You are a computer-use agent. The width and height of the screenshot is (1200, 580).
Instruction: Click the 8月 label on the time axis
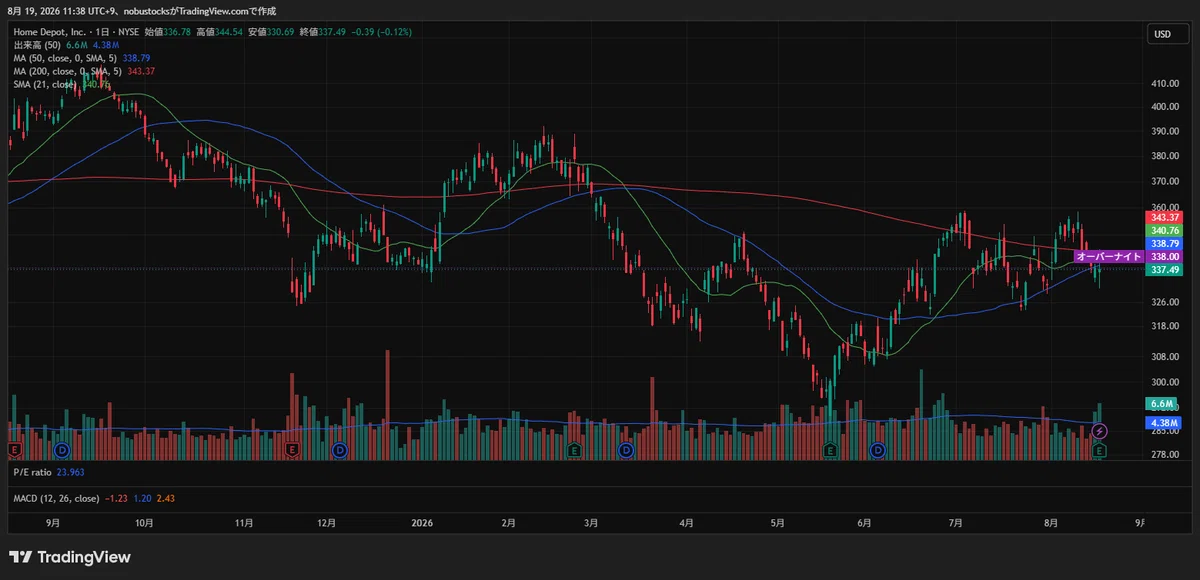1049,522
